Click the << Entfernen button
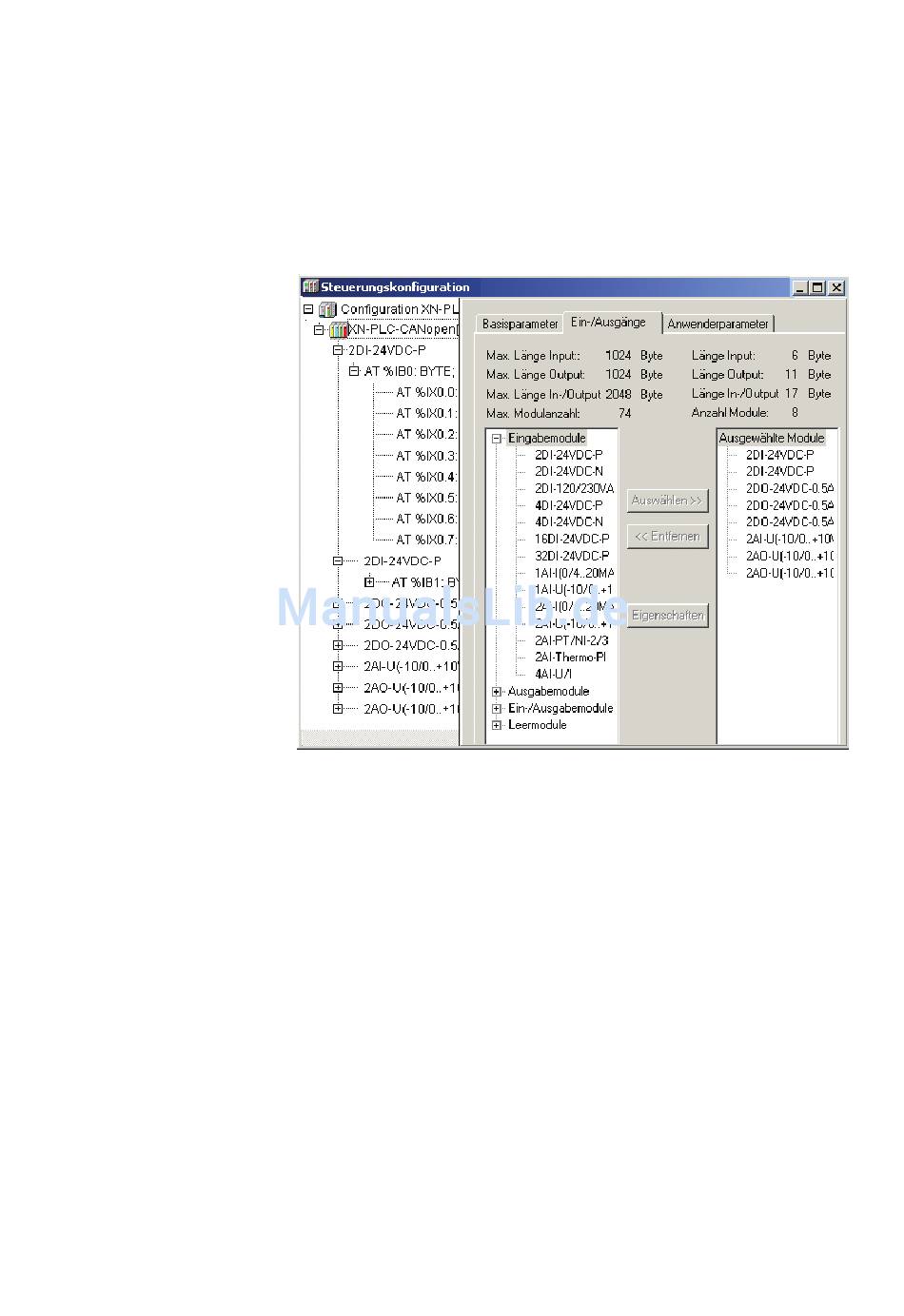The width and height of the screenshot is (904, 1316). (667, 537)
